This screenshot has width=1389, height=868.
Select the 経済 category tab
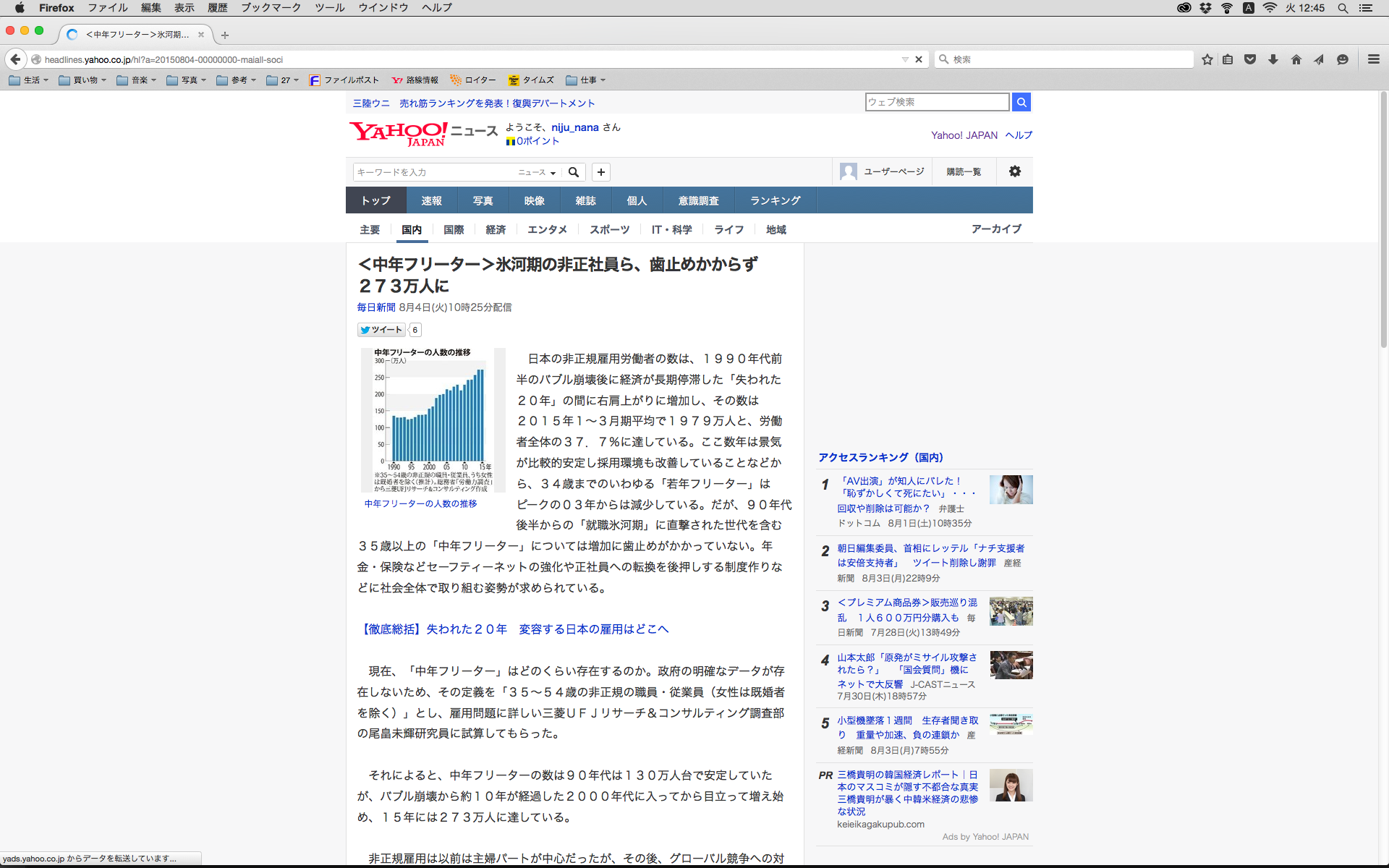[496, 229]
